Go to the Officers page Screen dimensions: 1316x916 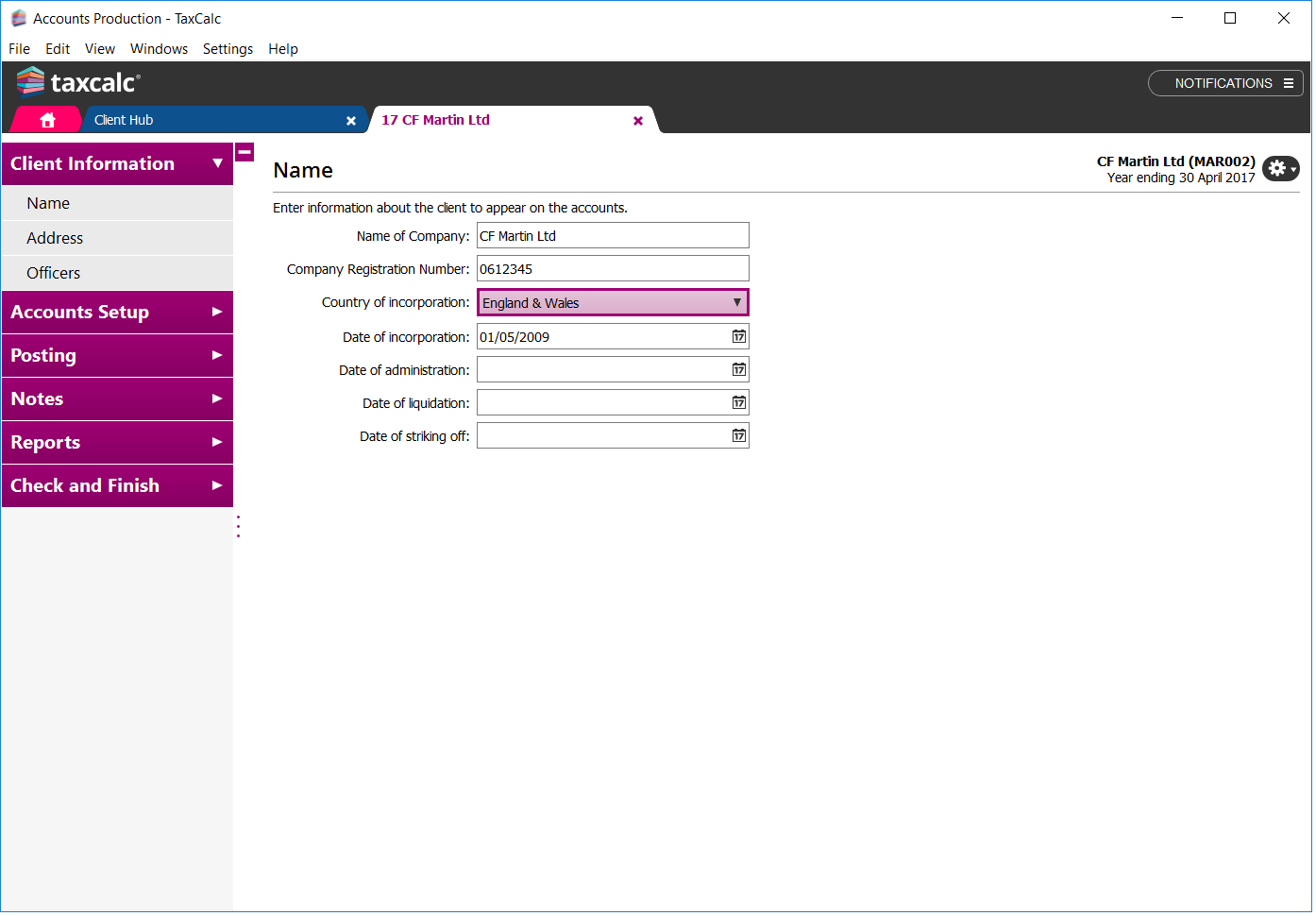pos(54,274)
